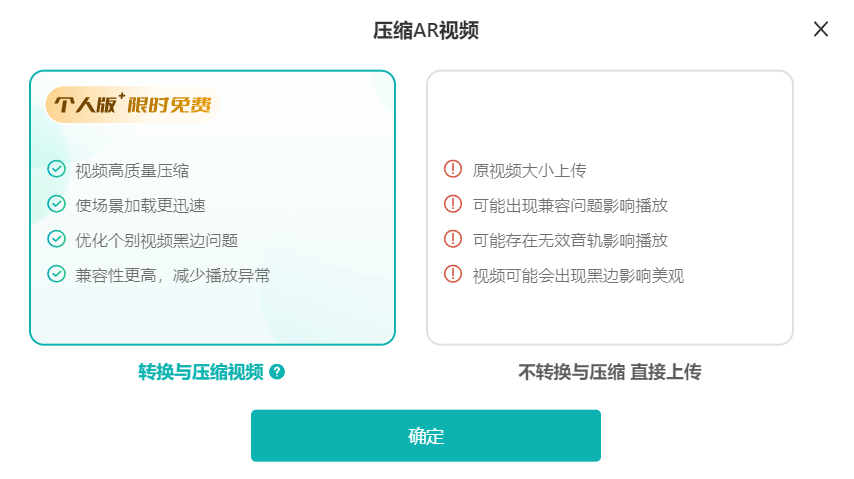Click the text 兼容性更高，减少播放异常
This screenshot has width=854, height=479.
(x=172, y=275)
